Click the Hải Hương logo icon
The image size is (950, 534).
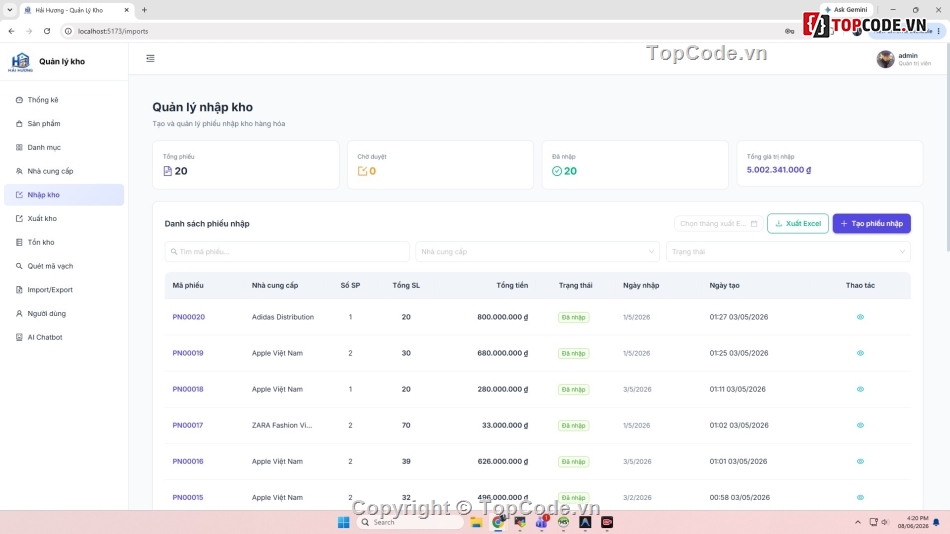21,62
